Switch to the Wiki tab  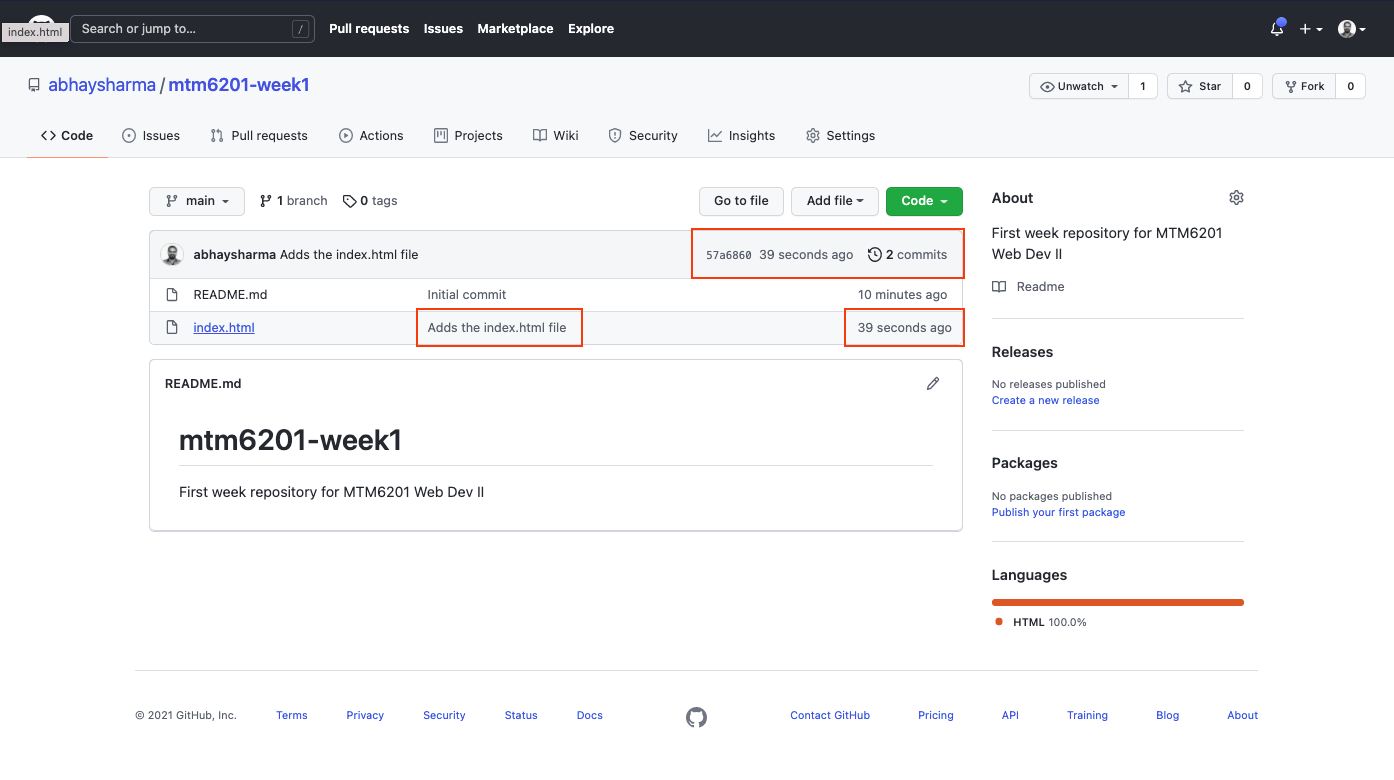556,136
